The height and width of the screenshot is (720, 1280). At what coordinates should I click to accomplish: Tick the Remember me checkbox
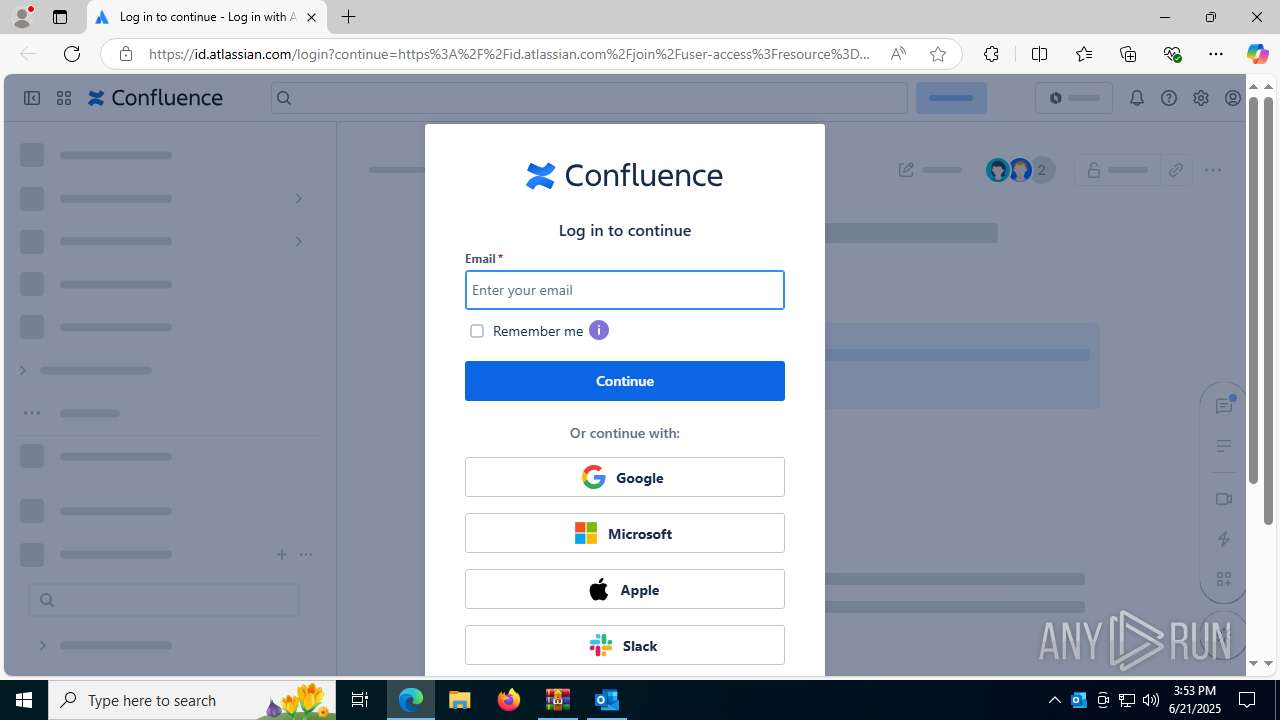(x=477, y=331)
